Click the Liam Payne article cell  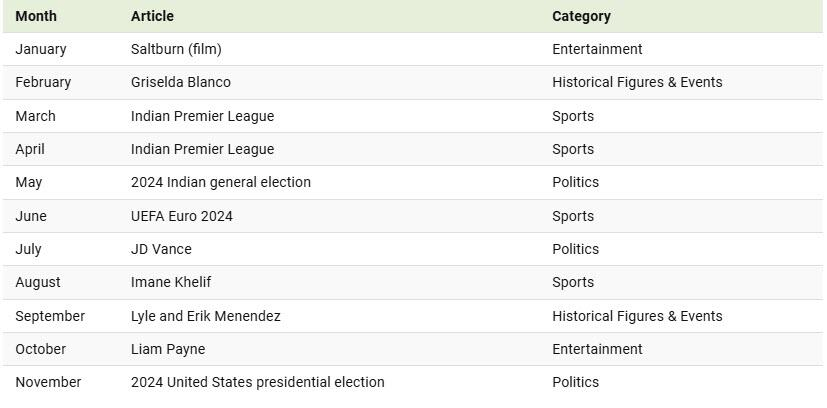pyautogui.click(x=167, y=349)
